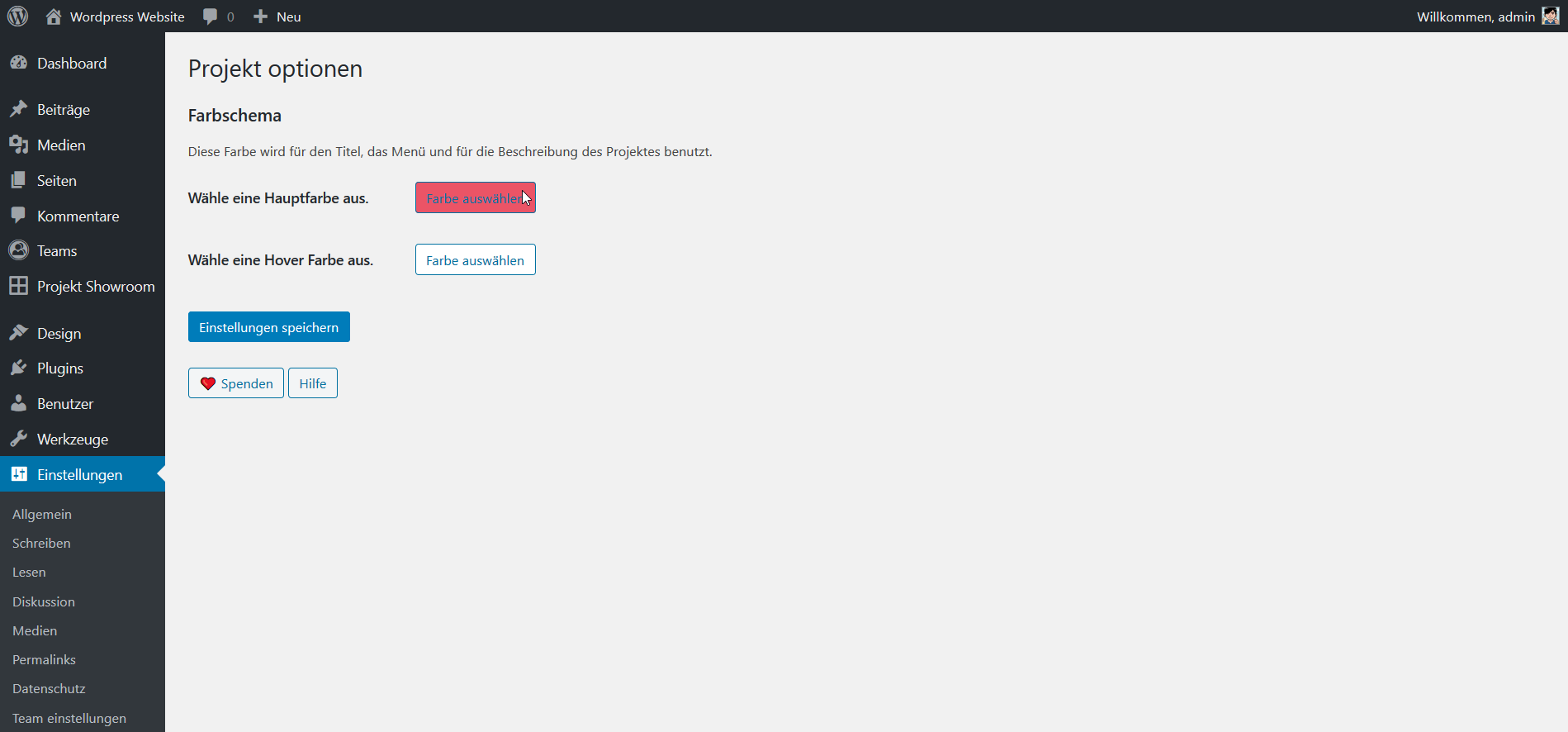Click the Medien media icon in the main menu

[18, 145]
